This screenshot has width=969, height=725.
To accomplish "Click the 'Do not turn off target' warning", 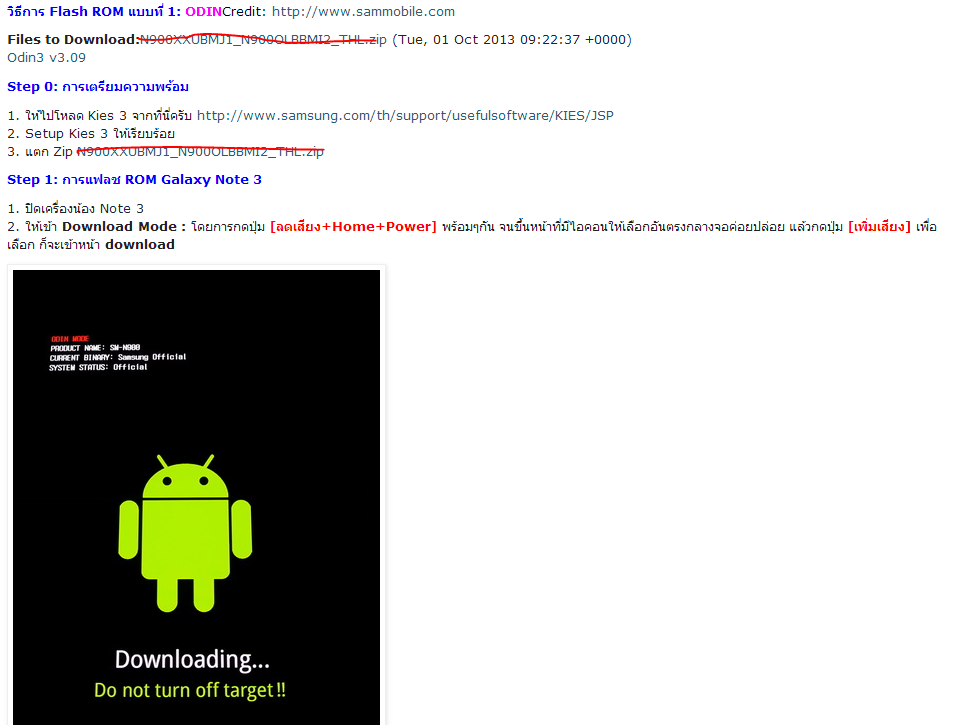I will 190,690.
